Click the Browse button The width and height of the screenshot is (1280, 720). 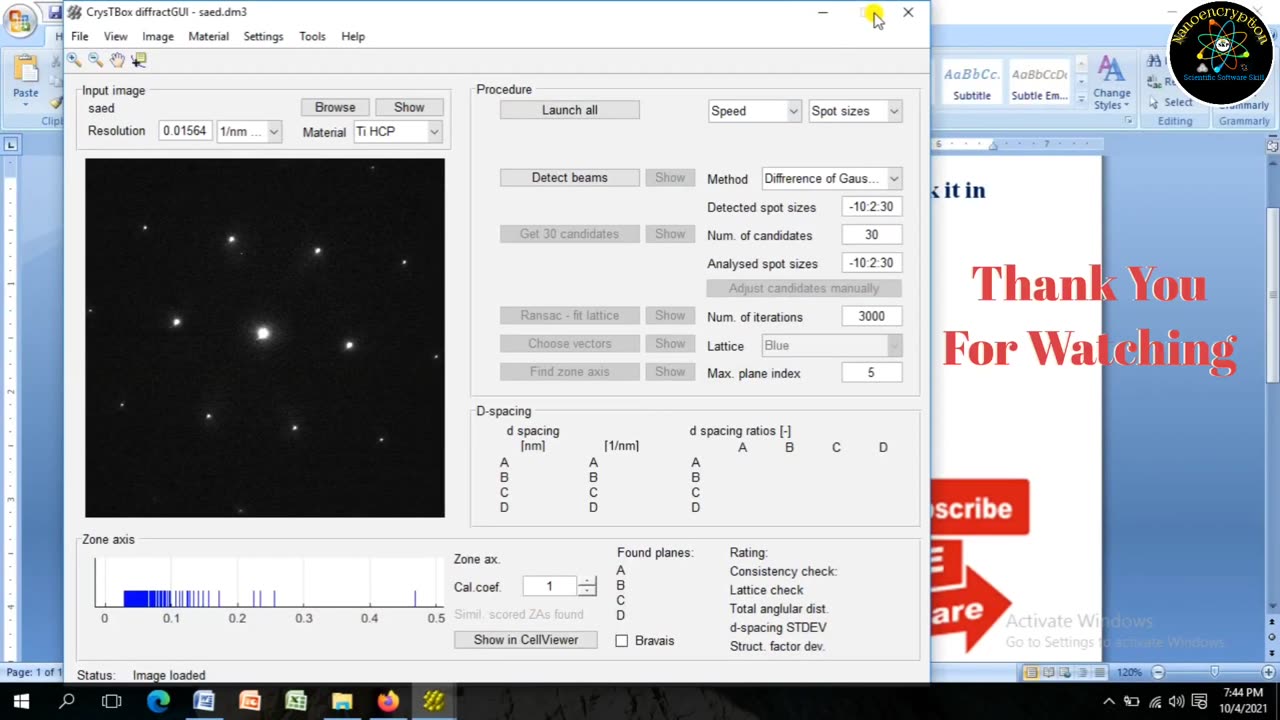(335, 107)
